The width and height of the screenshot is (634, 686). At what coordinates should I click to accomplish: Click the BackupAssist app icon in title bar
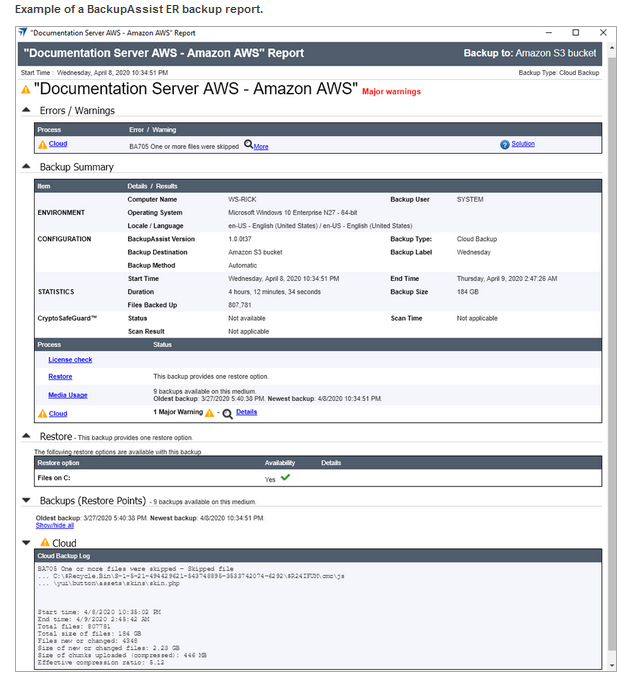[24, 32]
